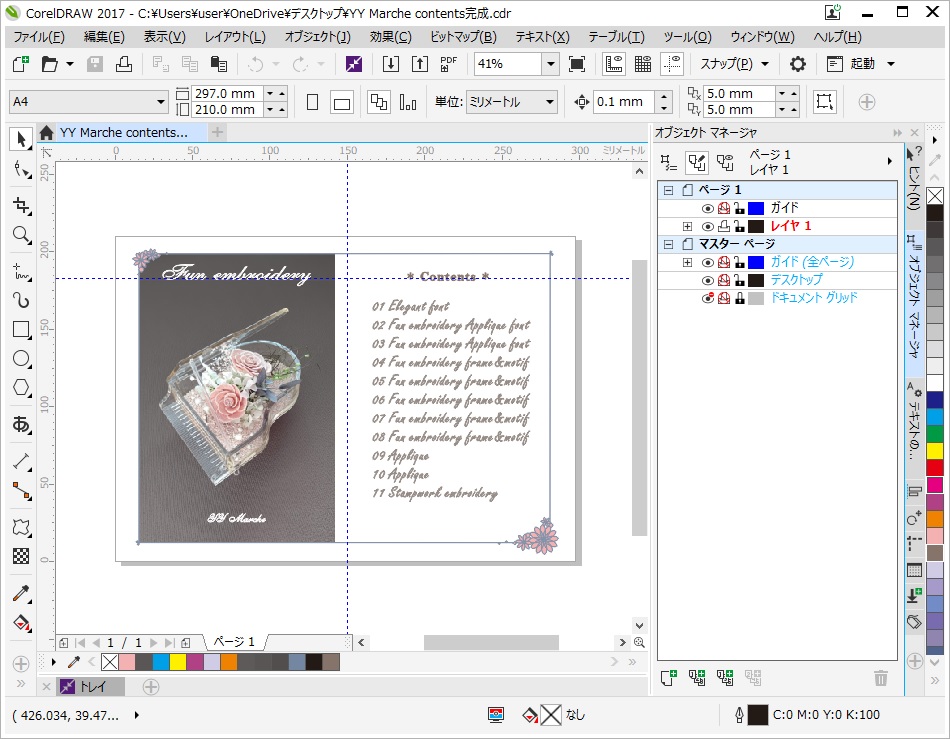Select the Zoom magnifier tool
This screenshot has height=739, width=950.
(21, 235)
